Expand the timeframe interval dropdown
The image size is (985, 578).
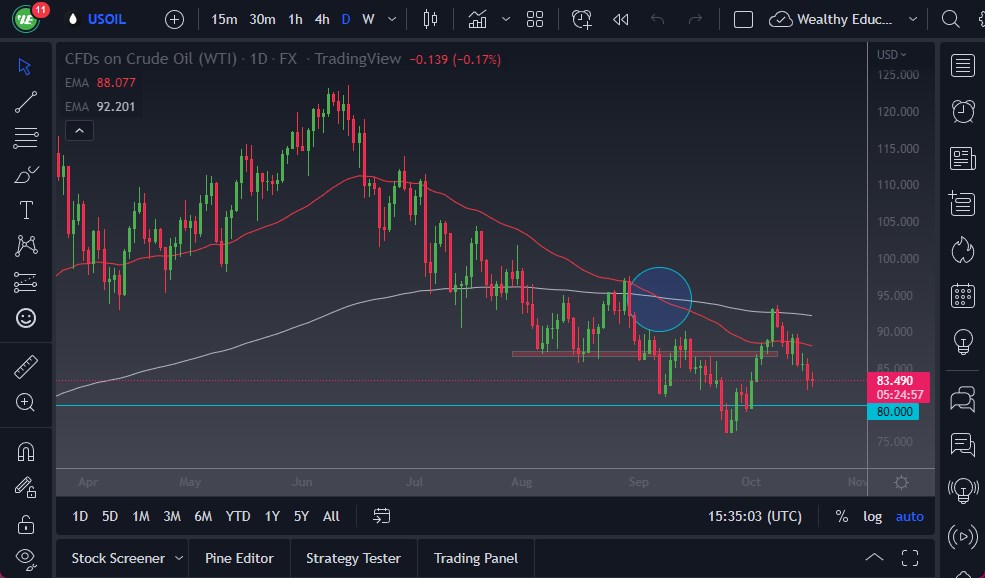coord(392,19)
